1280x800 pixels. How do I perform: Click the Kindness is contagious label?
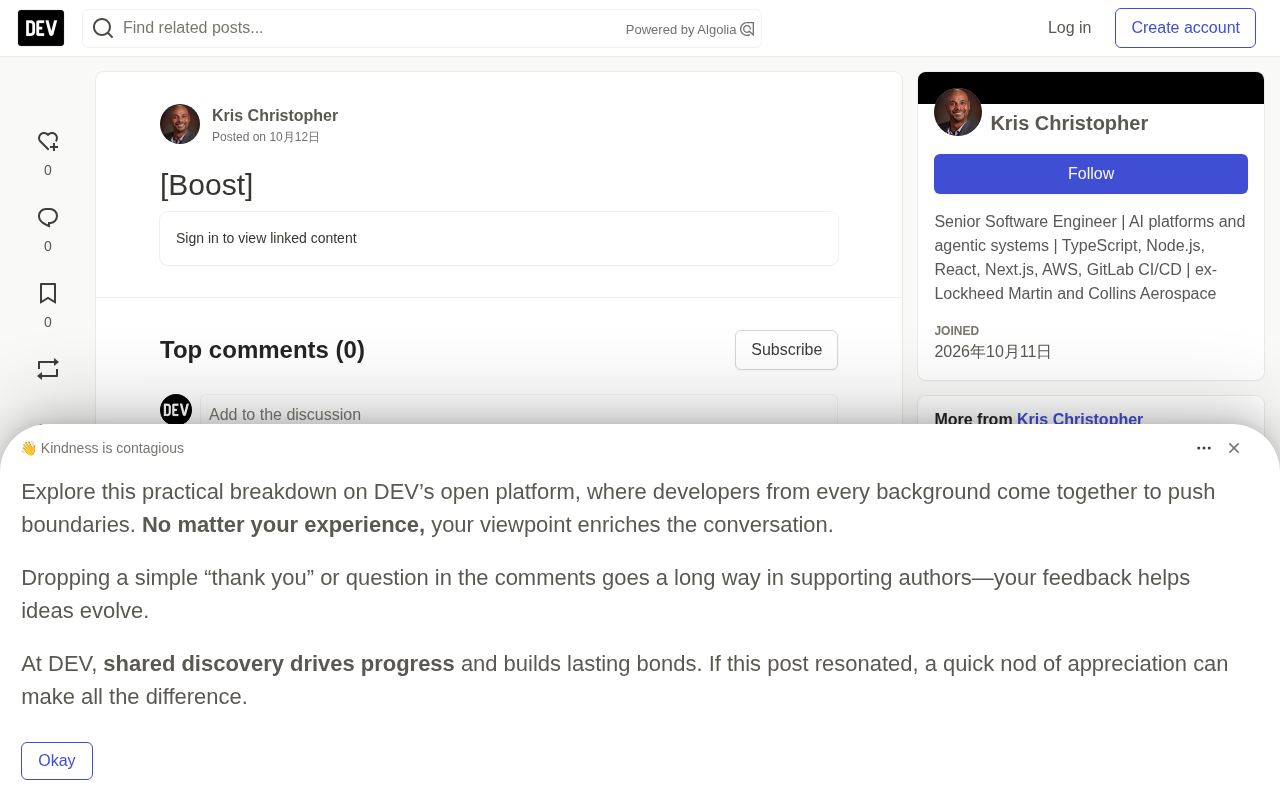112,448
